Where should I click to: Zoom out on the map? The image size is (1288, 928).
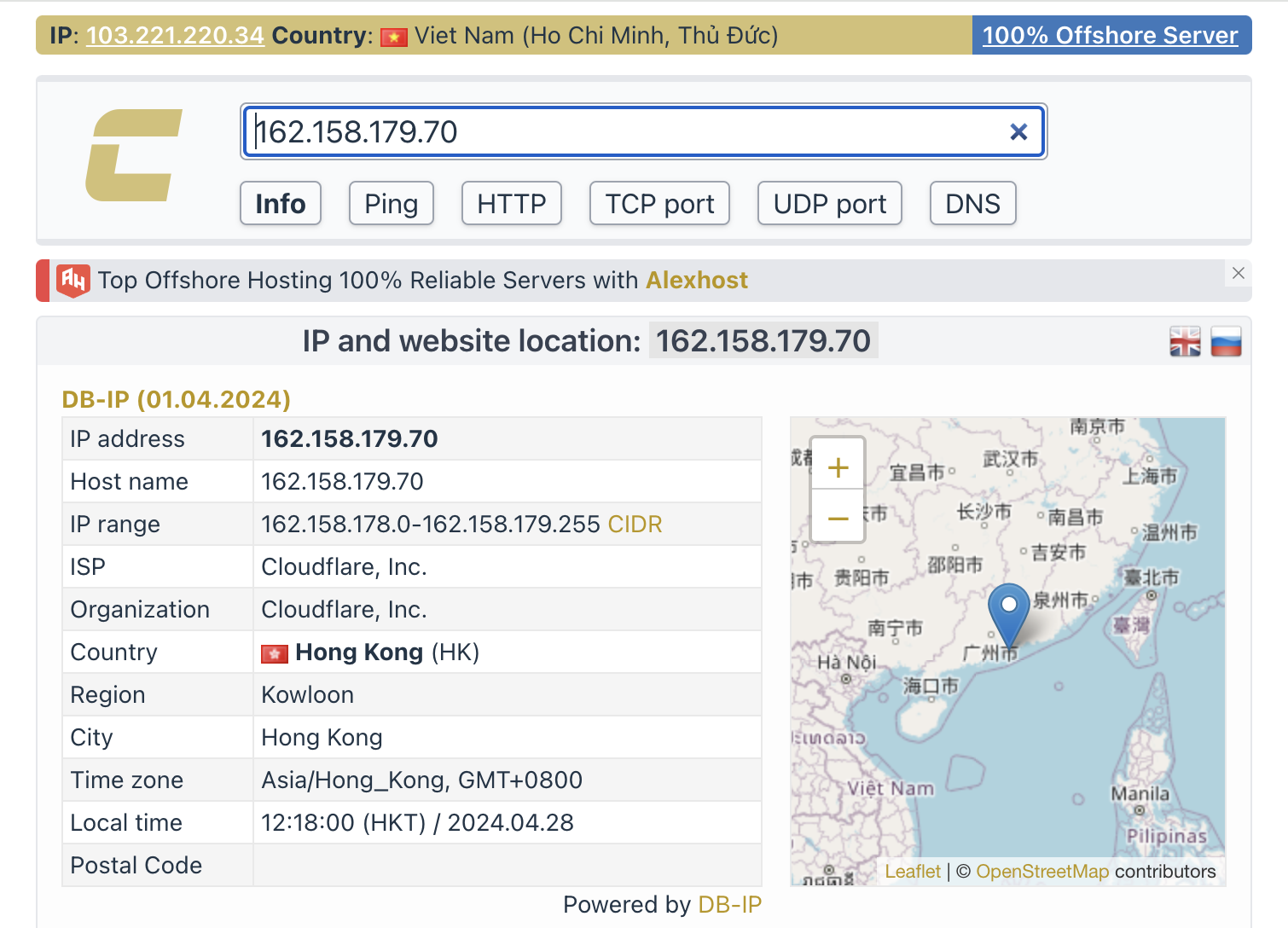[x=838, y=518]
